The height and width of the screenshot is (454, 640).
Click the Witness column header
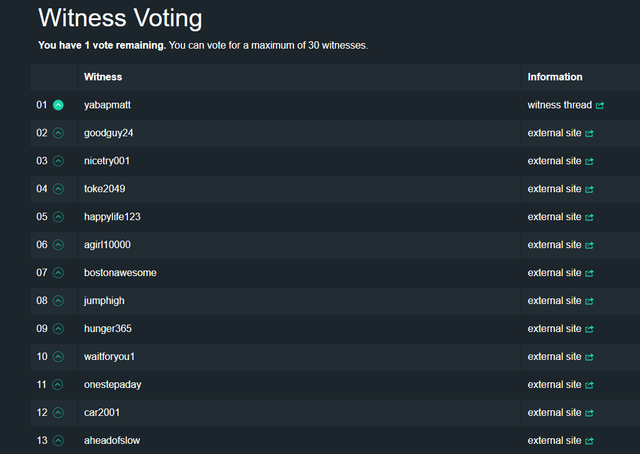104,77
